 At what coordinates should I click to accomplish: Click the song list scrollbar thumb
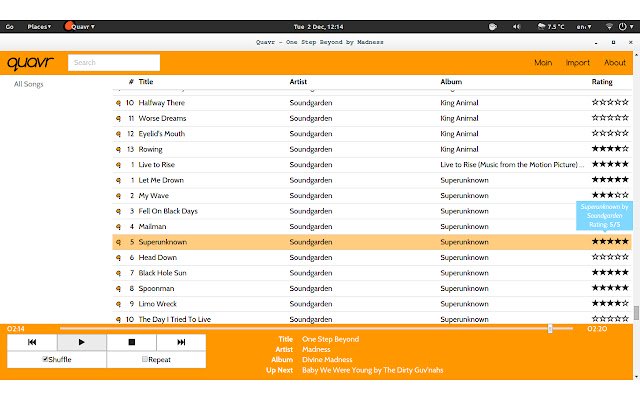636,313
